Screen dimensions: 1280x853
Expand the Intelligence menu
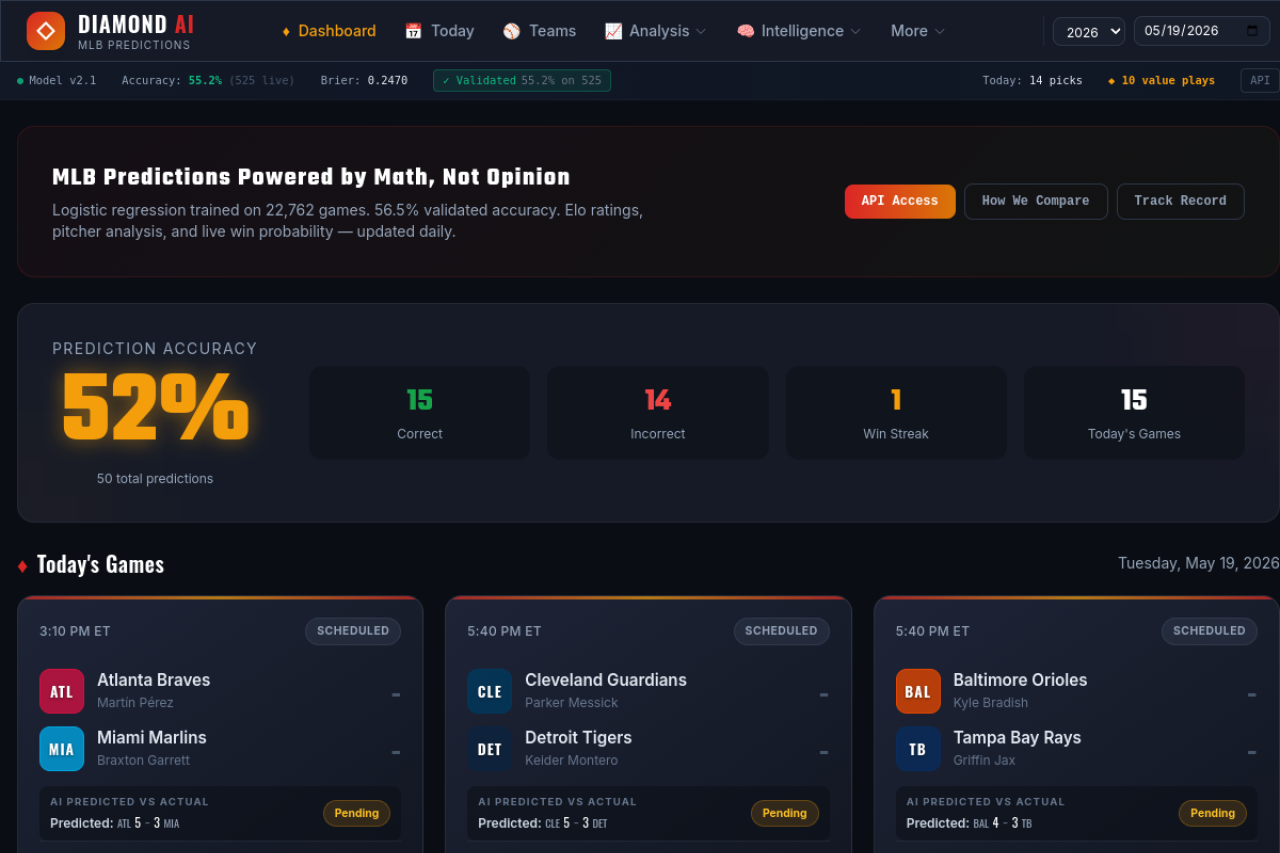point(798,31)
